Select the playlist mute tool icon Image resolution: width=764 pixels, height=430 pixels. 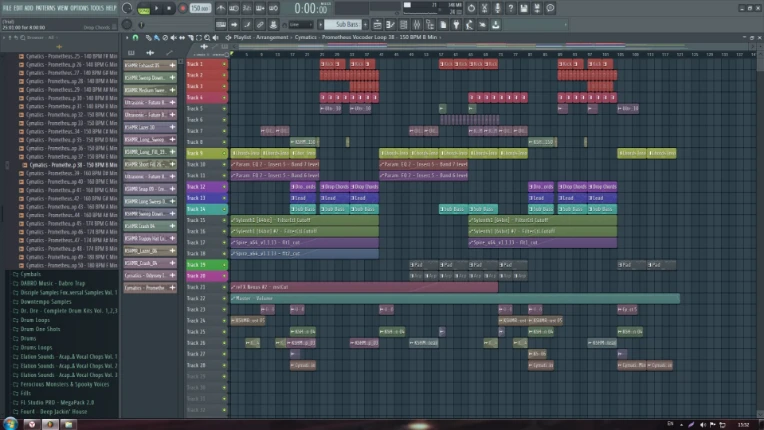click(173, 37)
